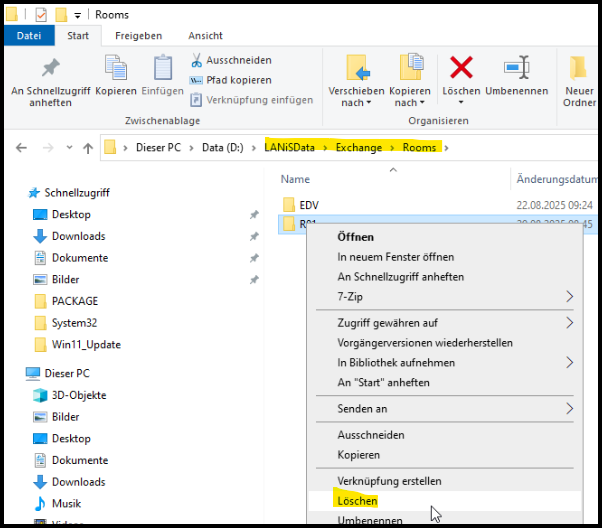Image resolution: width=602 pixels, height=528 pixels.
Task: Expand the Senden an submenu
Action: pos(570,409)
